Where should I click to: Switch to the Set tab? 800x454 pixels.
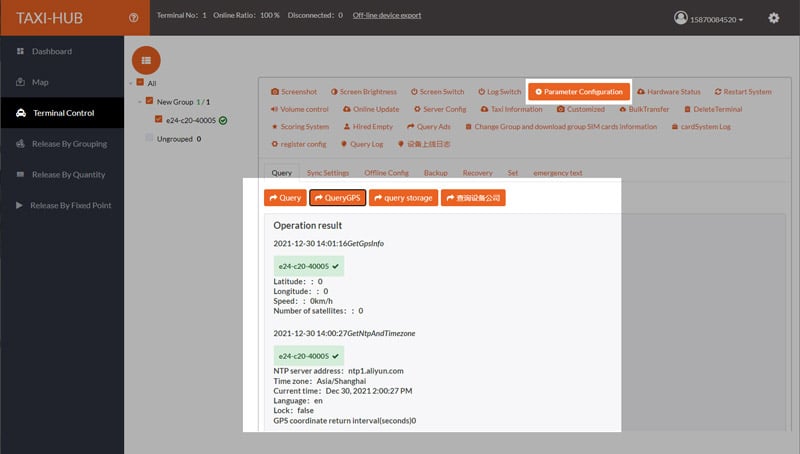click(513, 173)
